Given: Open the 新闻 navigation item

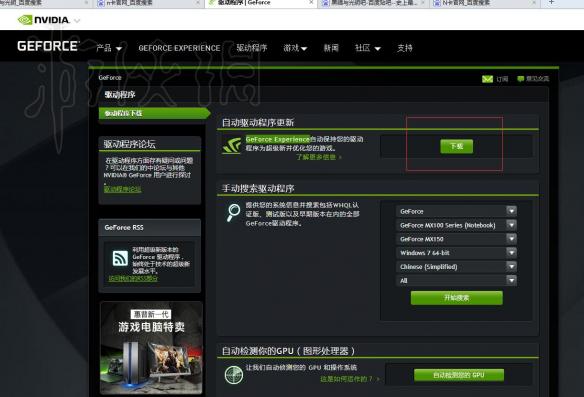Looking at the screenshot, I should coord(331,48).
